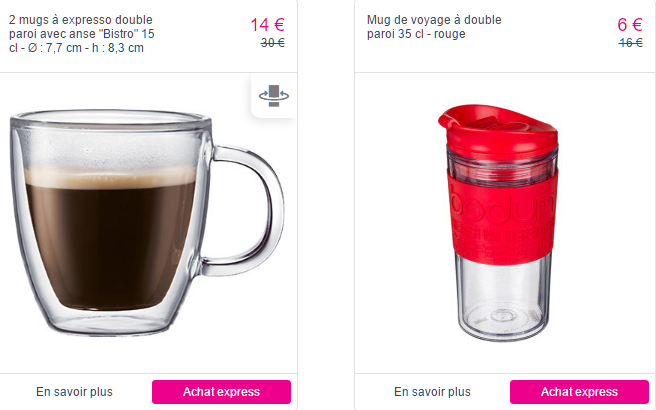Click the red lid of the travel mug
Screen dimensions: 656x410
pos(498,132)
